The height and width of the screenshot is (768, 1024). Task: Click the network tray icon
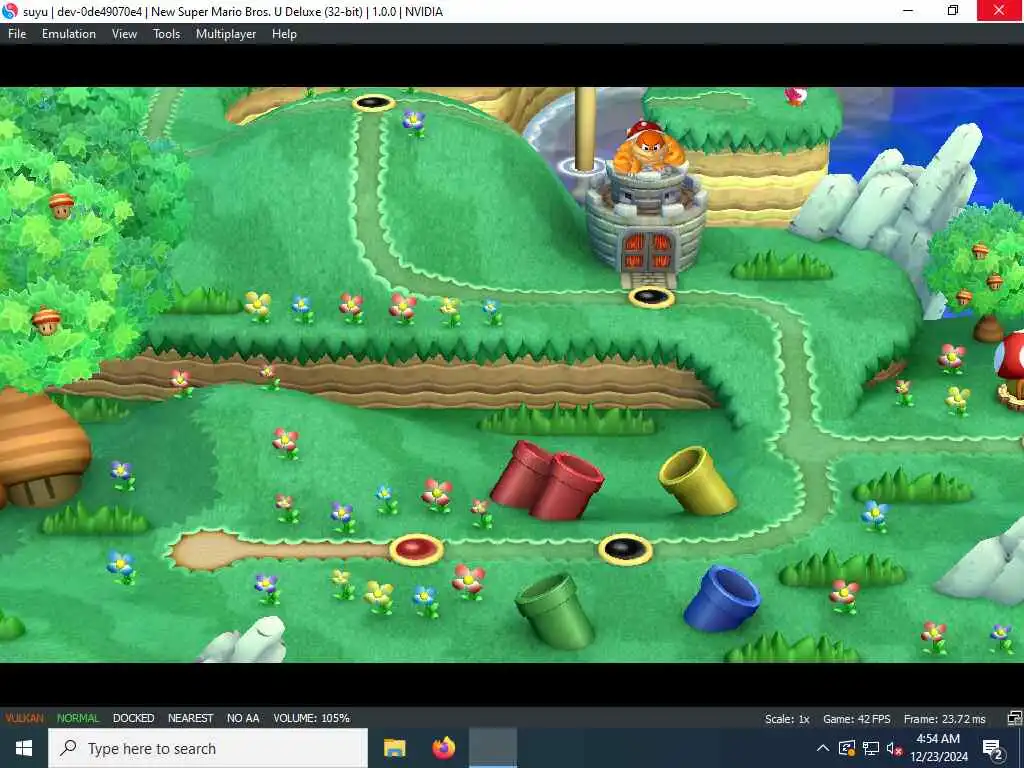coord(871,748)
